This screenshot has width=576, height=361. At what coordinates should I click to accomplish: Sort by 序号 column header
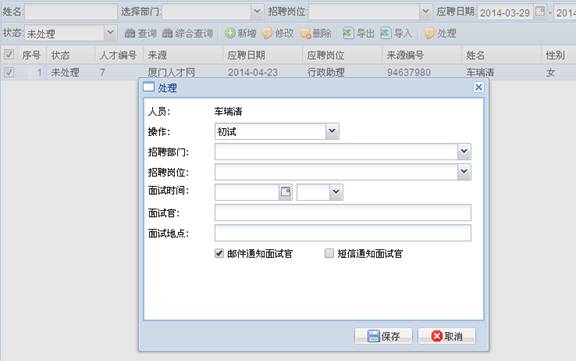pyautogui.click(x=32, y=55)
